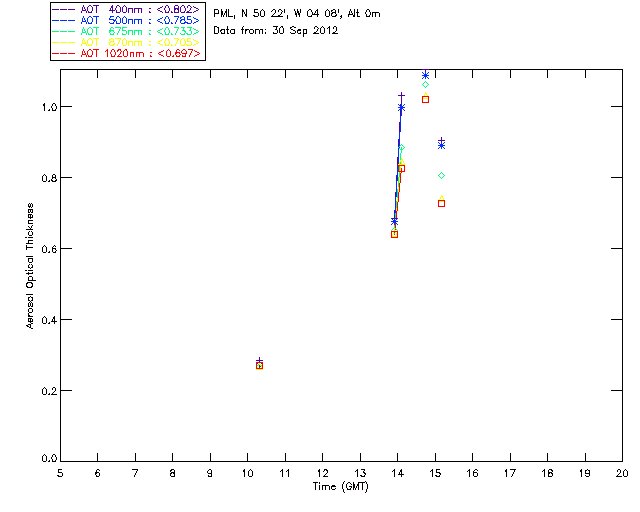Click the x-axis tick label 8

[172, 473]
